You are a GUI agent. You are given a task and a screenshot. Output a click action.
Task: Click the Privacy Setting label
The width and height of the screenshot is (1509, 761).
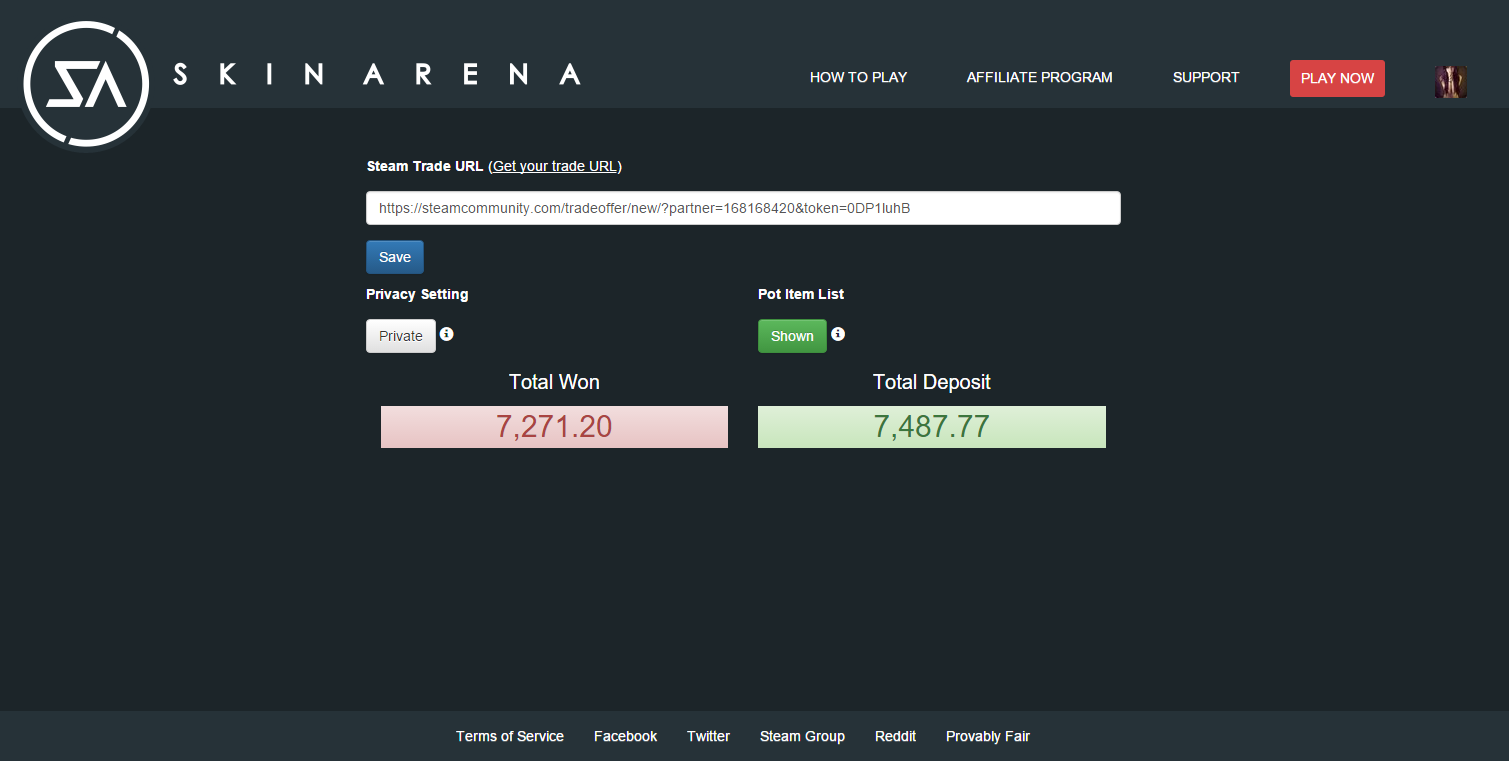pyautogui.click(x=417, y=294)
